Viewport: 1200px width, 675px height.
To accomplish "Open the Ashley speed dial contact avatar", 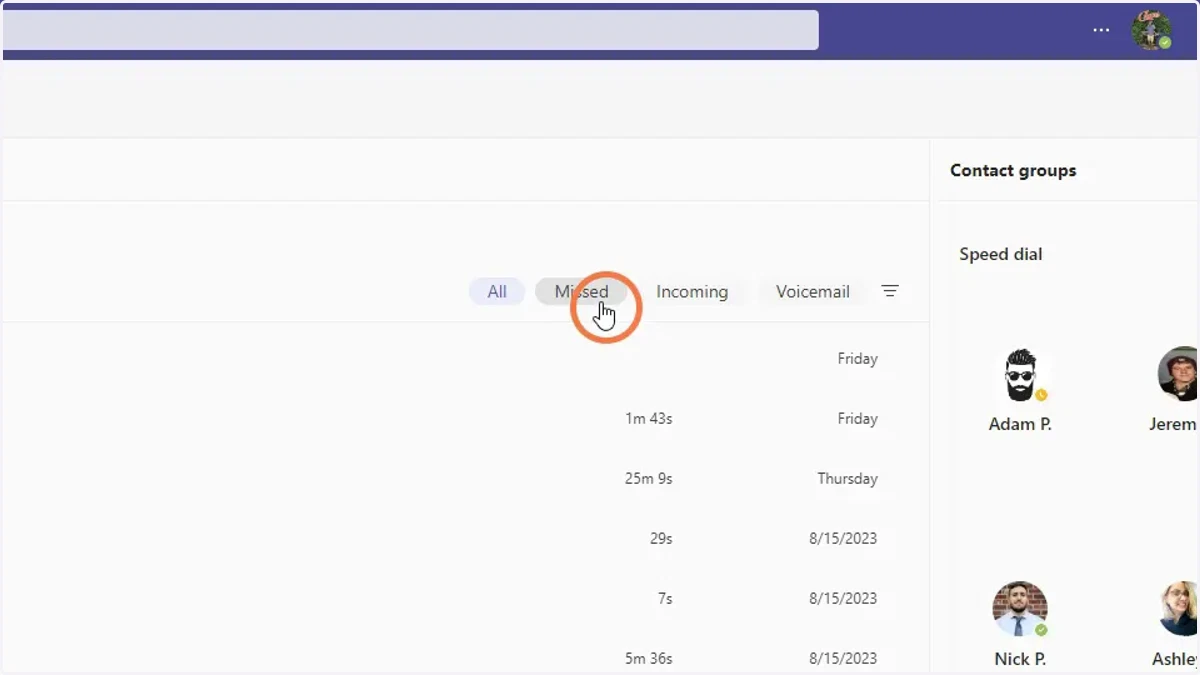I will point(1180,609).
